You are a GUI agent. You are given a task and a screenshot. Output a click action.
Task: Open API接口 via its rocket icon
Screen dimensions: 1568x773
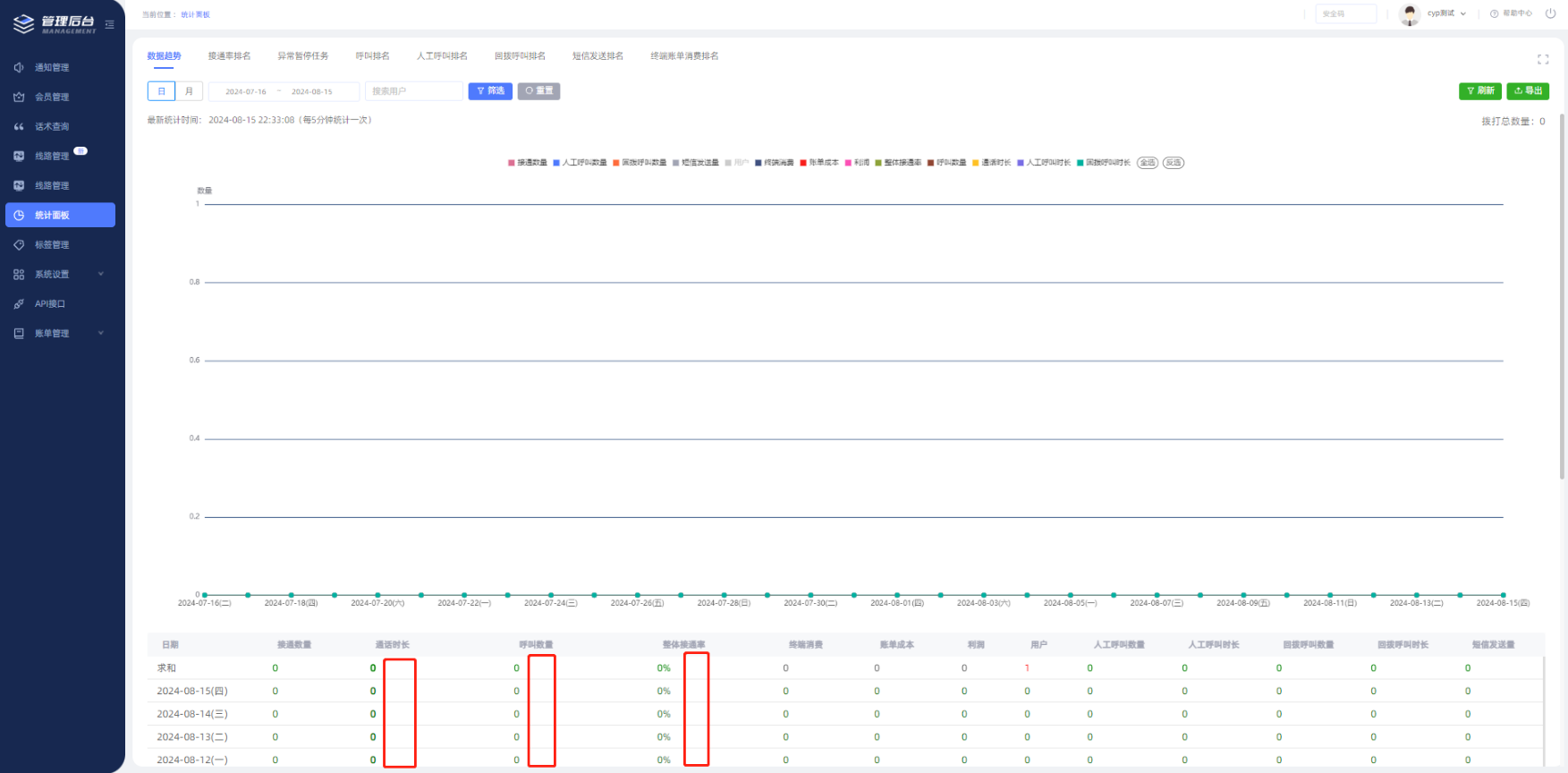tap(19, 304)
